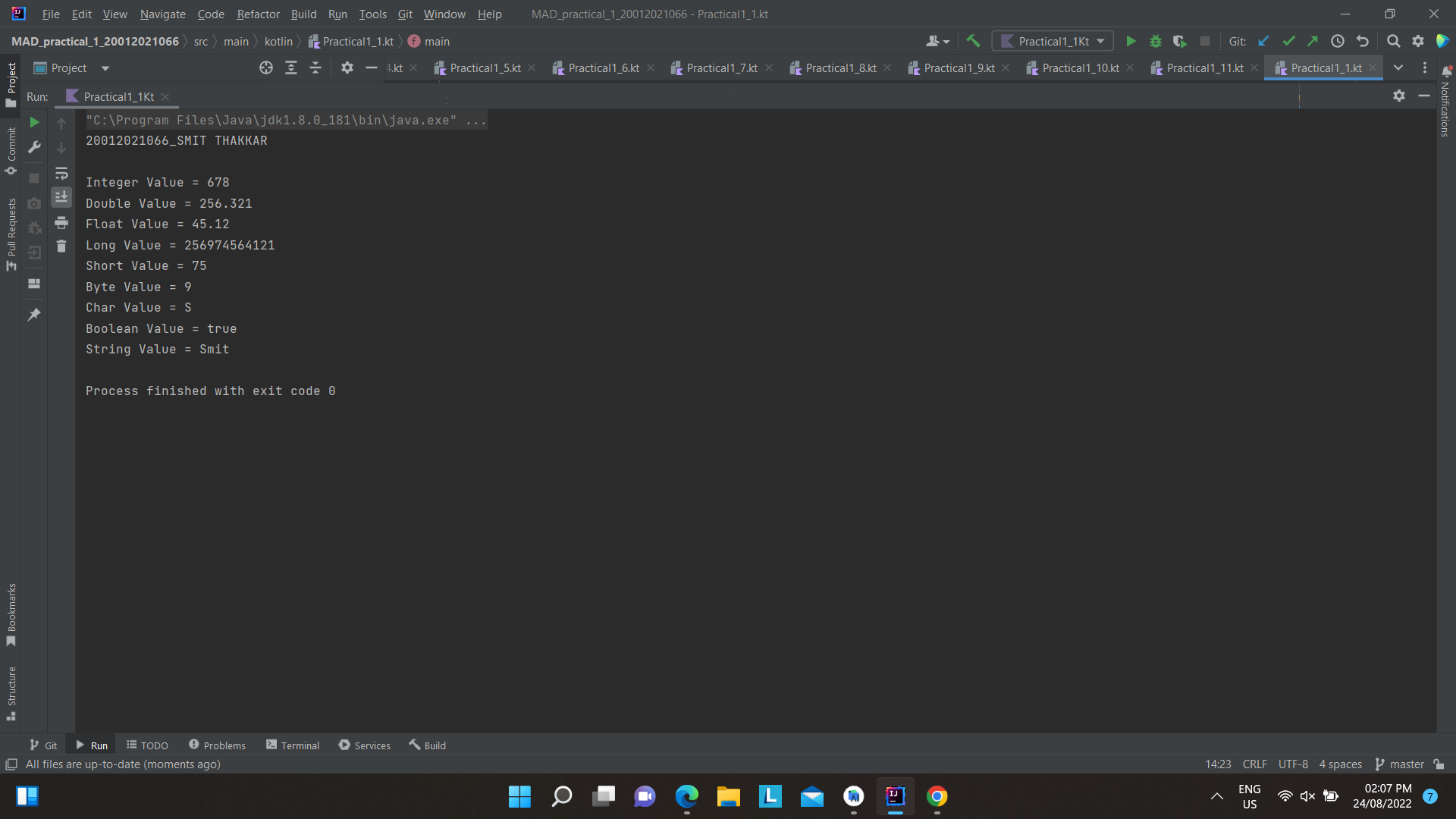Click the master branch widget

tap(1399, 764)
